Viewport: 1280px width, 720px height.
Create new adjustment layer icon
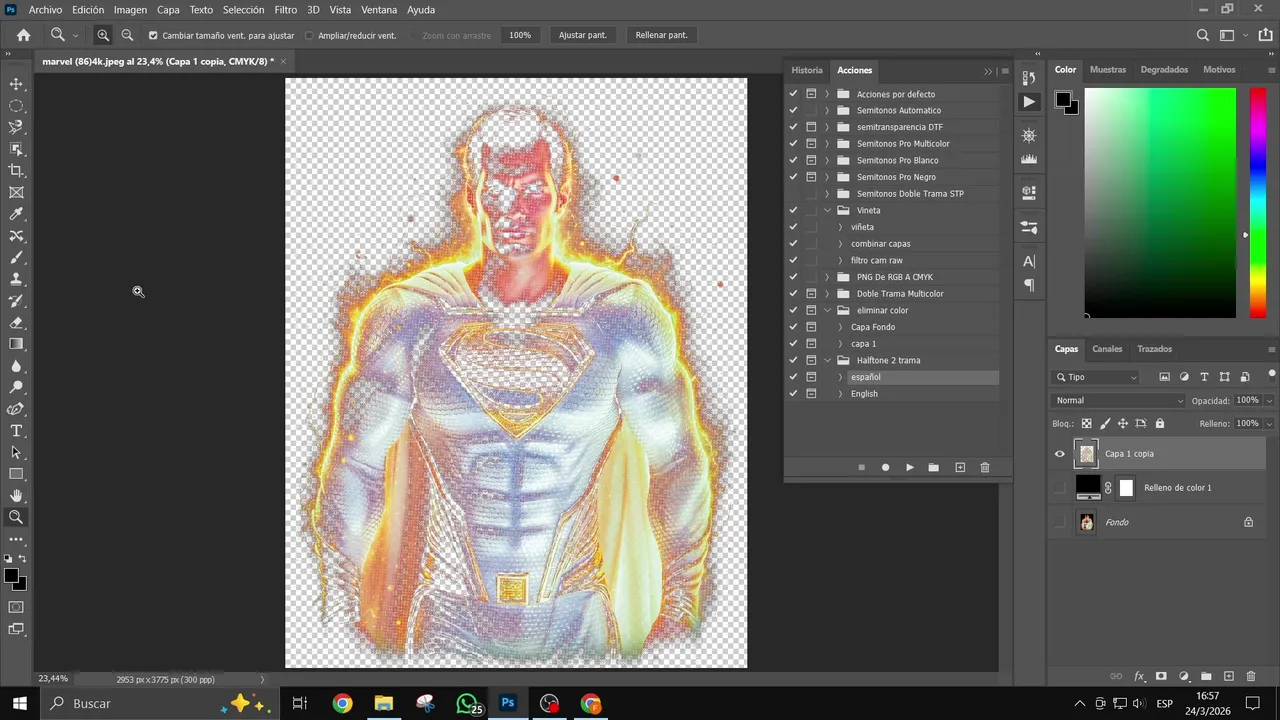coord(1184,676)
